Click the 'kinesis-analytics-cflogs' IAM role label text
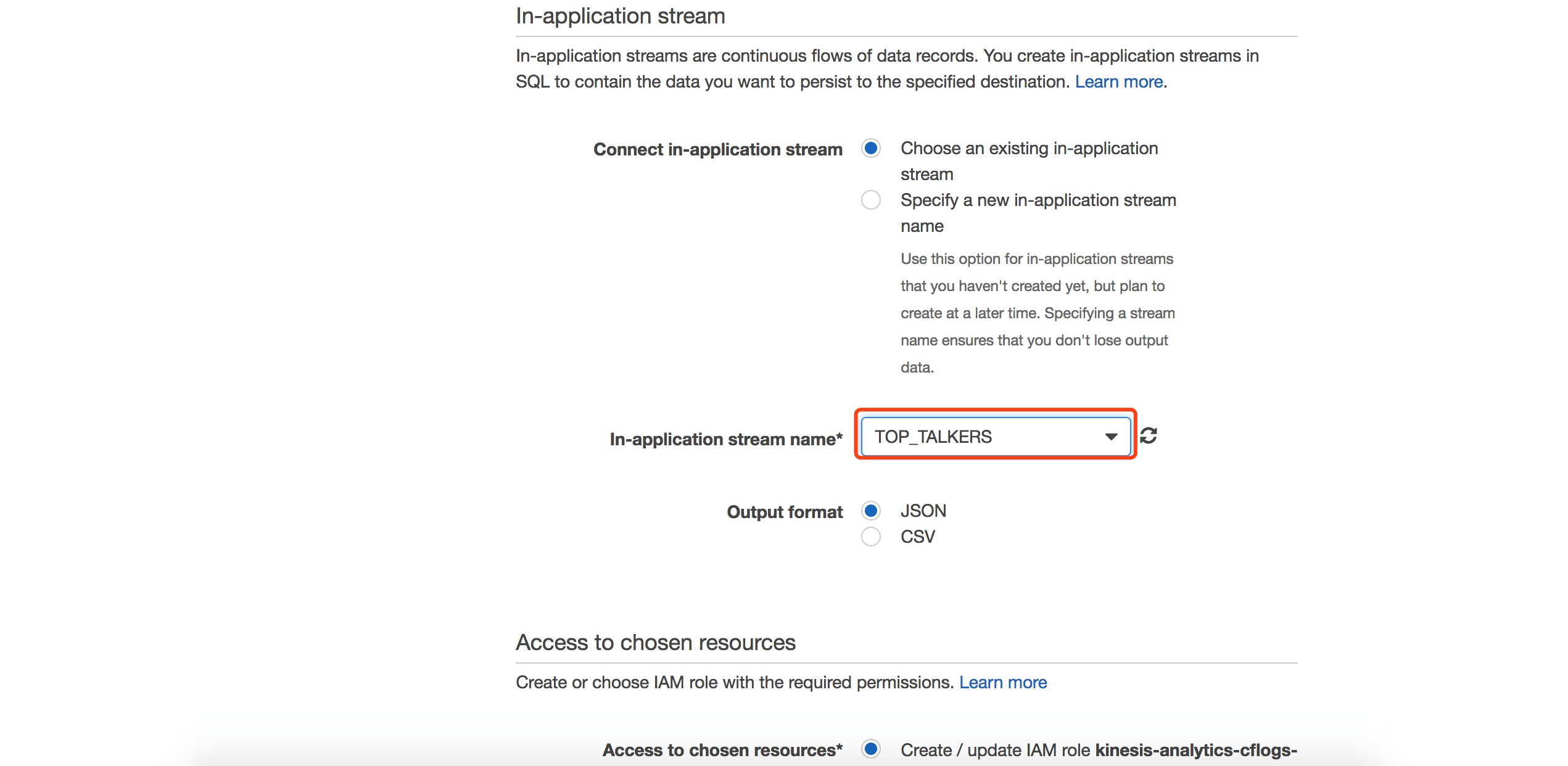Viewport: 1568px width, 766px height. (x=1195, y=750)
